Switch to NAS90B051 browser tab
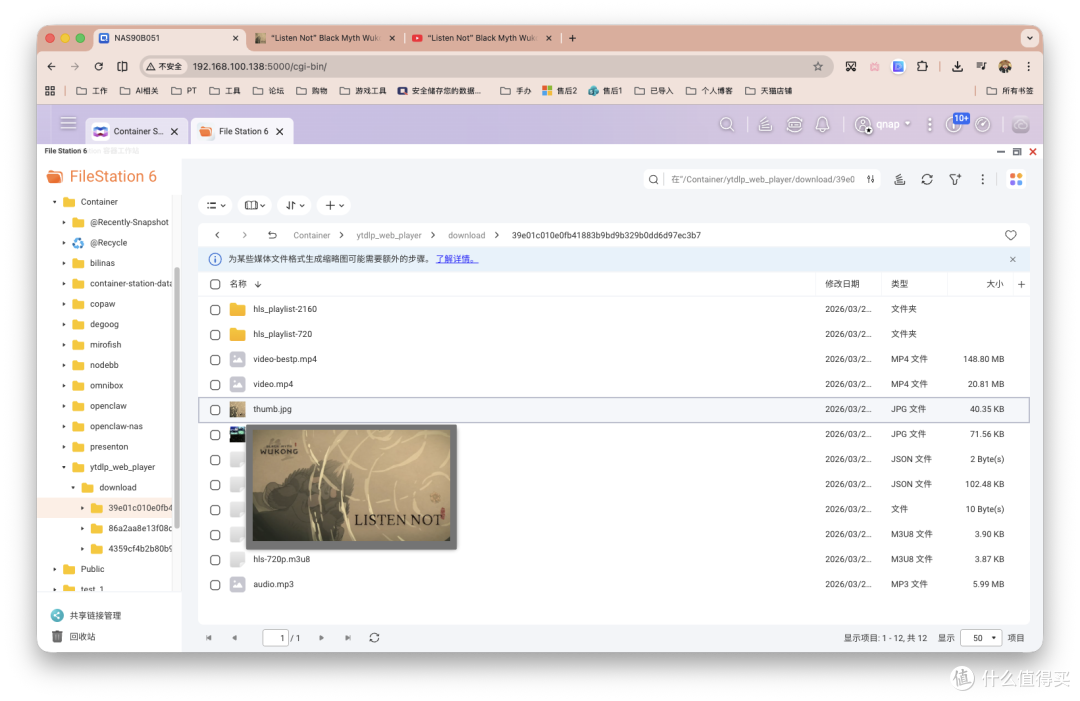The width and height of the screenshot is (1080, 701). pyautogui.click(x=169, y=38)
